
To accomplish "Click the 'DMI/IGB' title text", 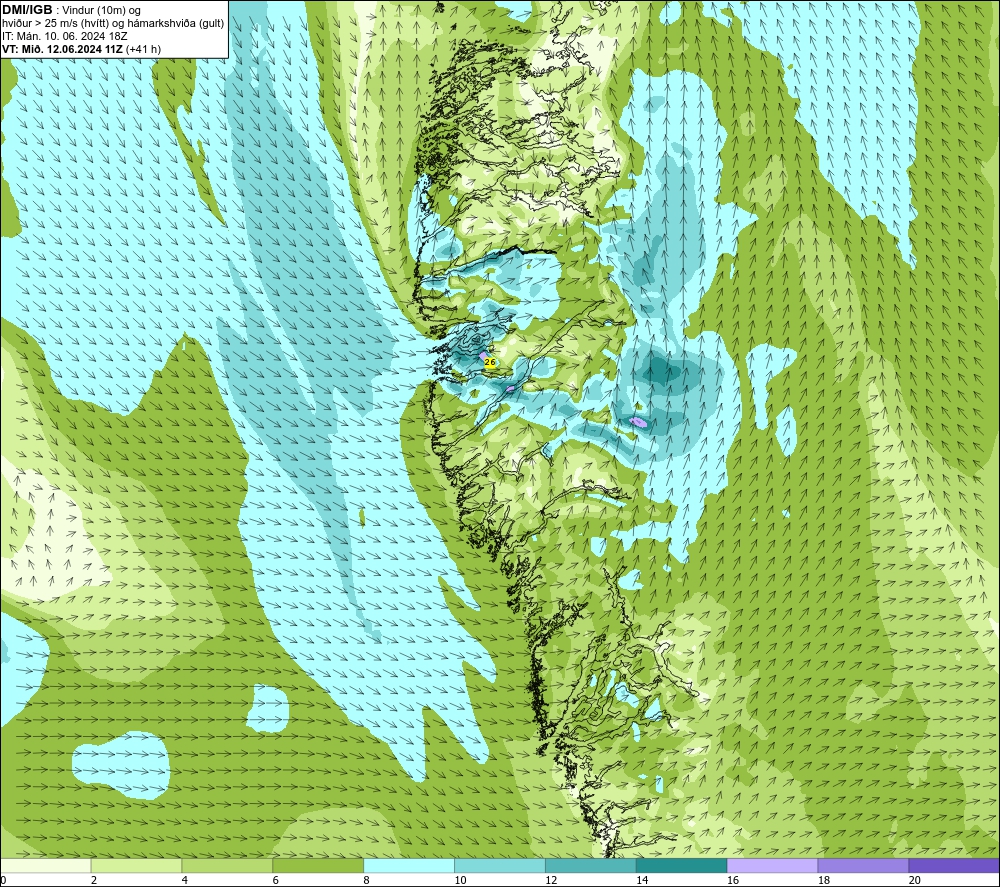I will 27,10.
